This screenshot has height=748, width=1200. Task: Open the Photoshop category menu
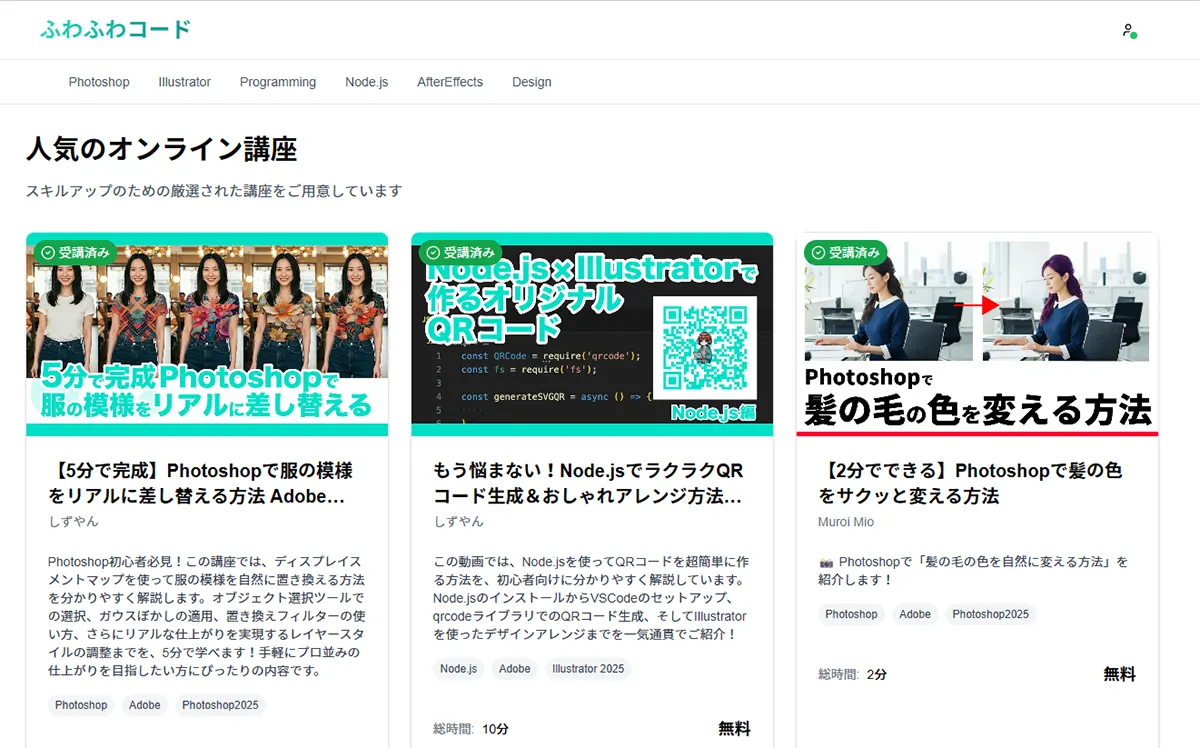pos(99,82)
